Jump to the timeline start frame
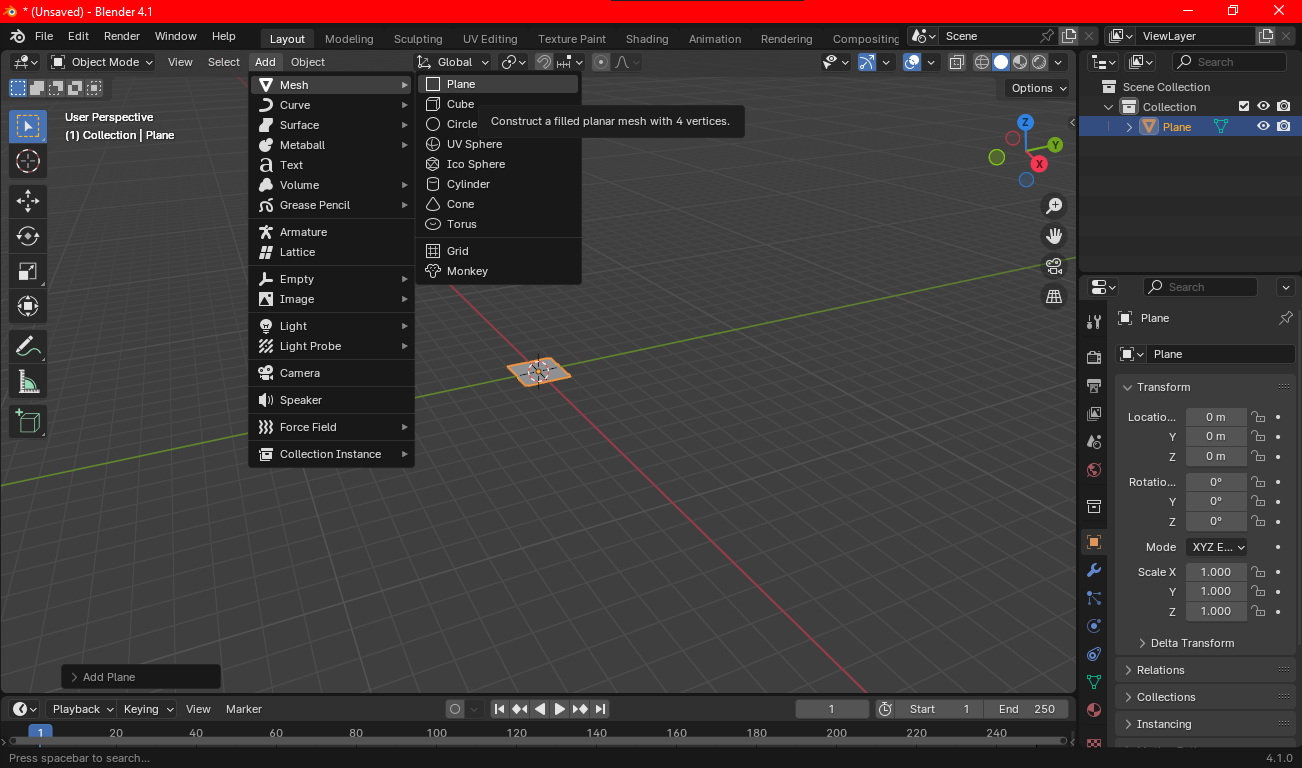1302x768 pixels. click(x=499, y=709)
